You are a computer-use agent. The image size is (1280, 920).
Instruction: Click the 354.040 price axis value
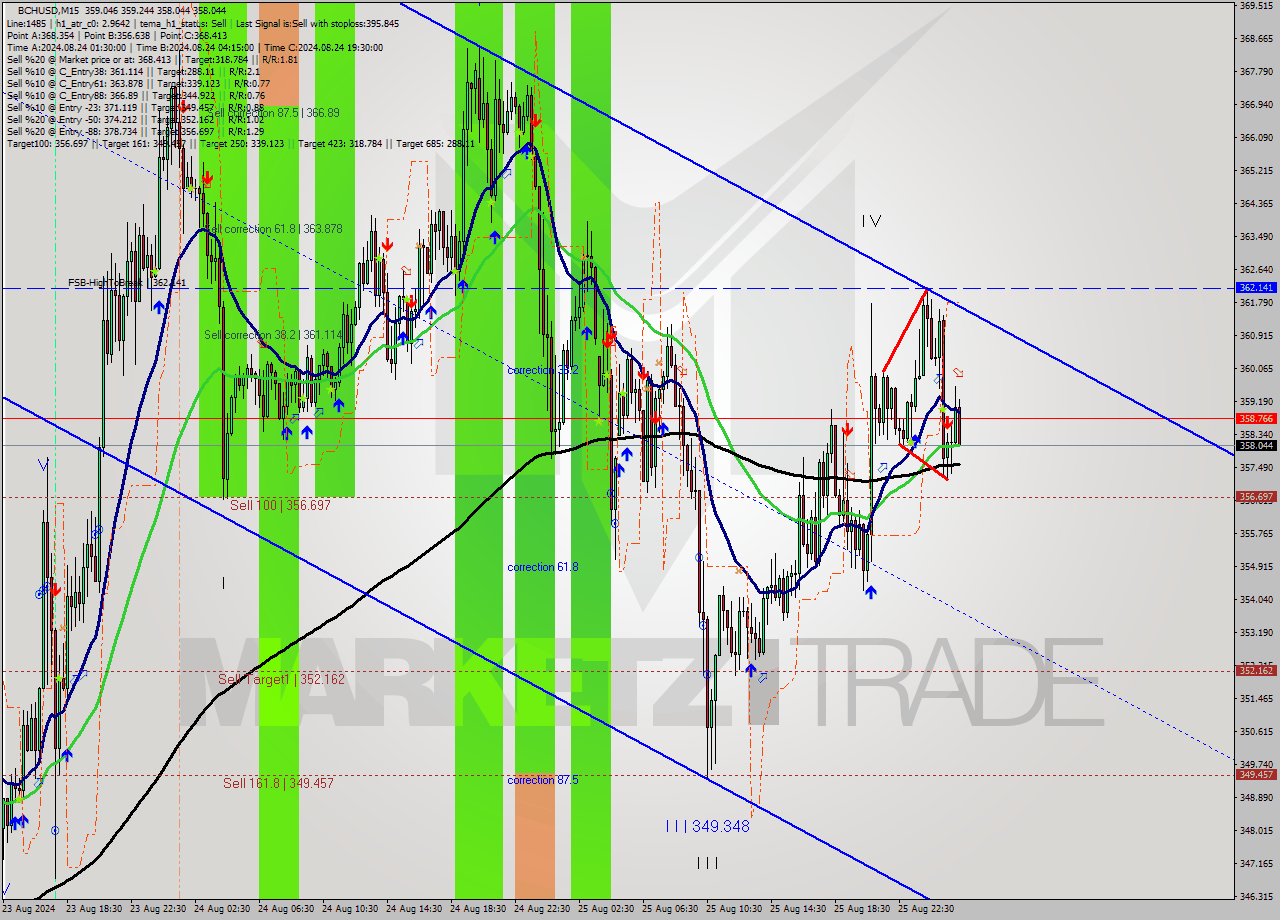(x=1256, y=599)
